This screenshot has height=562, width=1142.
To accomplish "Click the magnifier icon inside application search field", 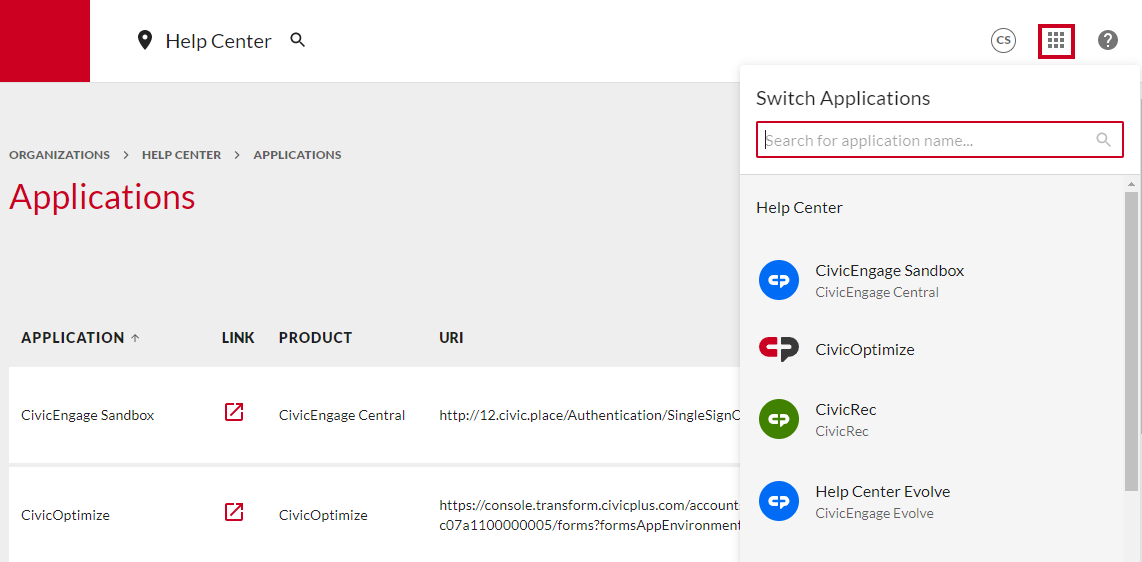I will [x=1104, y=140].
